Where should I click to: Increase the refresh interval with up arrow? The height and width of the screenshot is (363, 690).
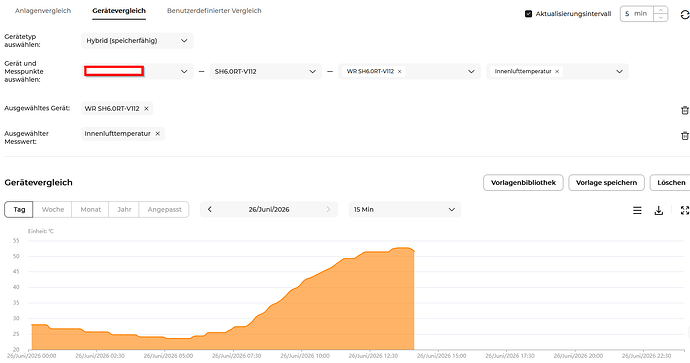tap(661, 10)
